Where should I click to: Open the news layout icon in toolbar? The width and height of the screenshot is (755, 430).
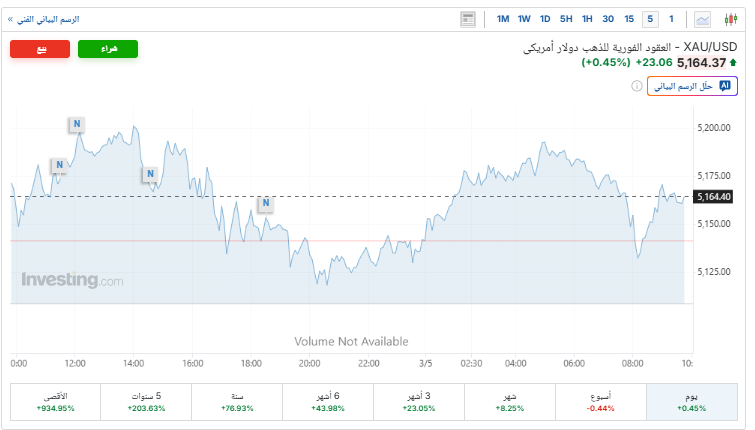(468, 19)
